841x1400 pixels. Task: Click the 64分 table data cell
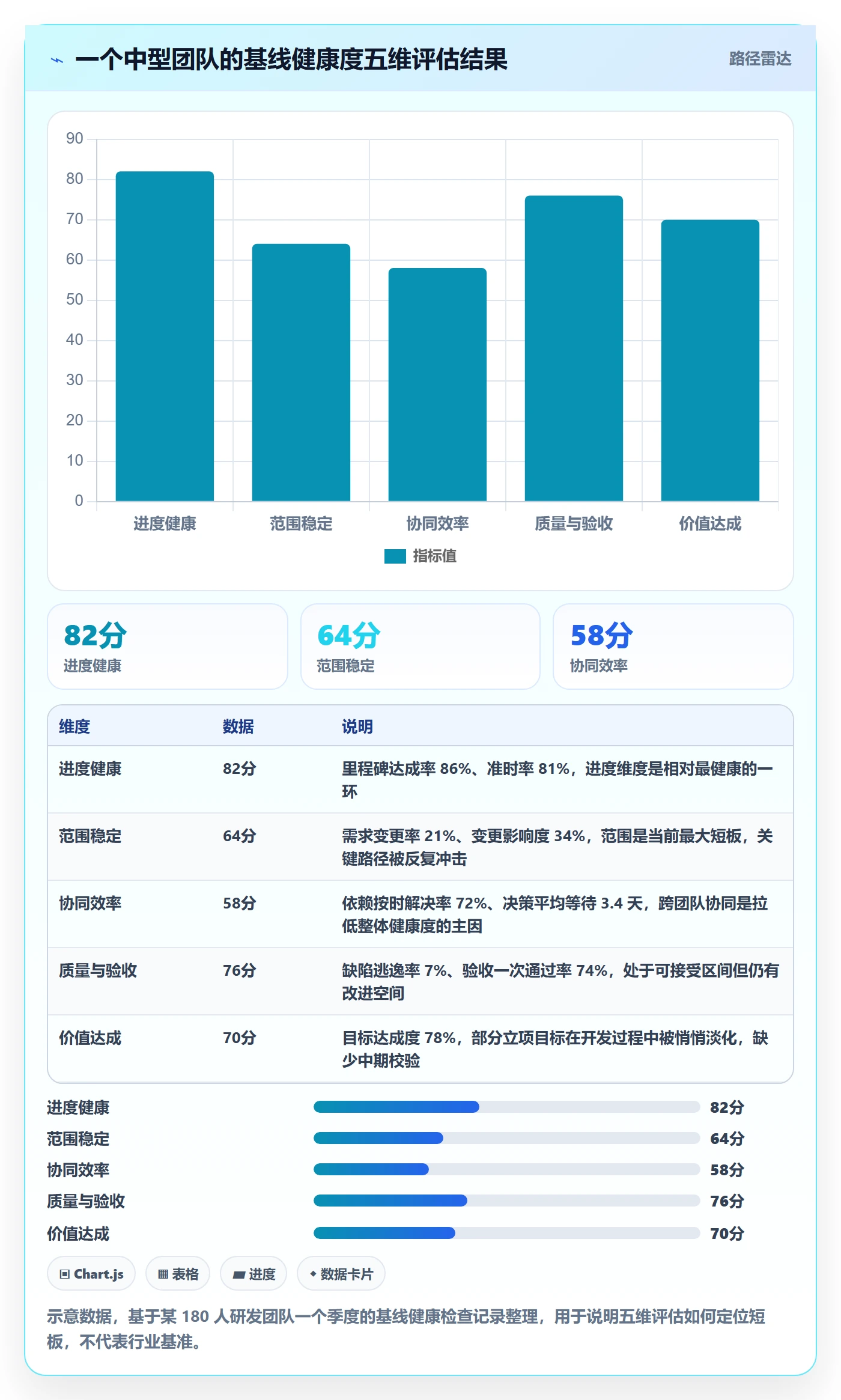(x=240, y=836)
